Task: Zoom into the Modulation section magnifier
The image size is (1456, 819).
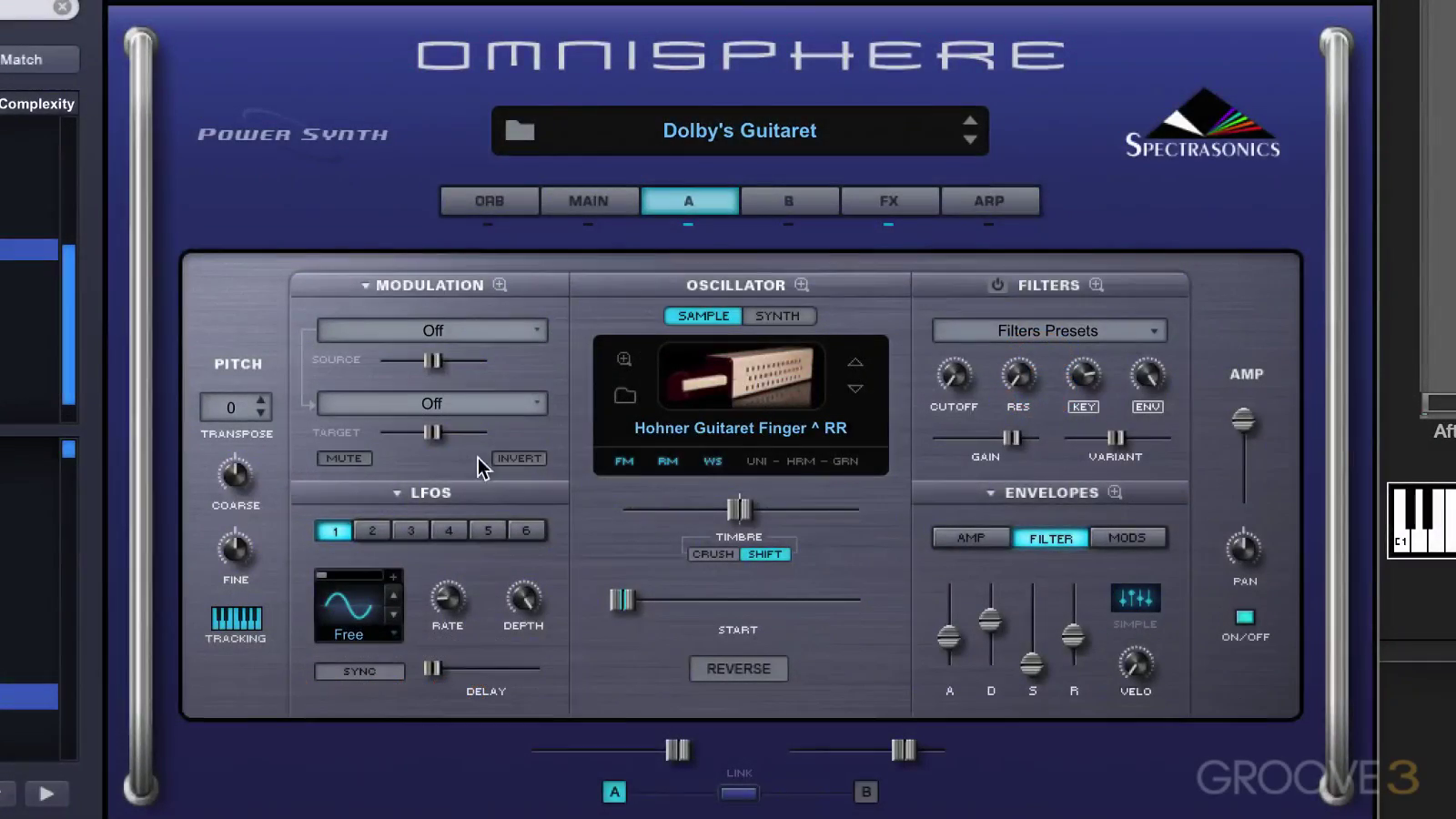Action: [x=500, y=285]
